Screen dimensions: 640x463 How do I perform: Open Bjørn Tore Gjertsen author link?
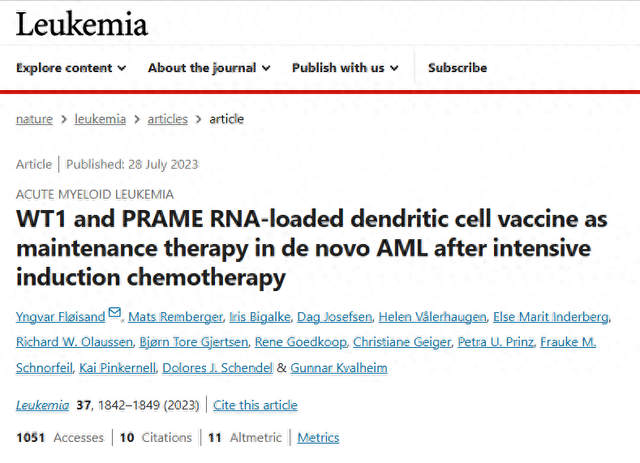tap(194, 342)
